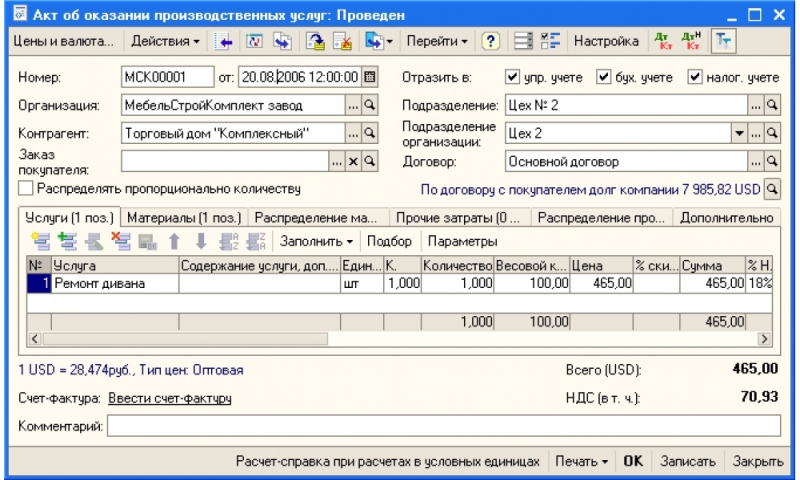Open the Печать dropdown menu

pos(580,462)
